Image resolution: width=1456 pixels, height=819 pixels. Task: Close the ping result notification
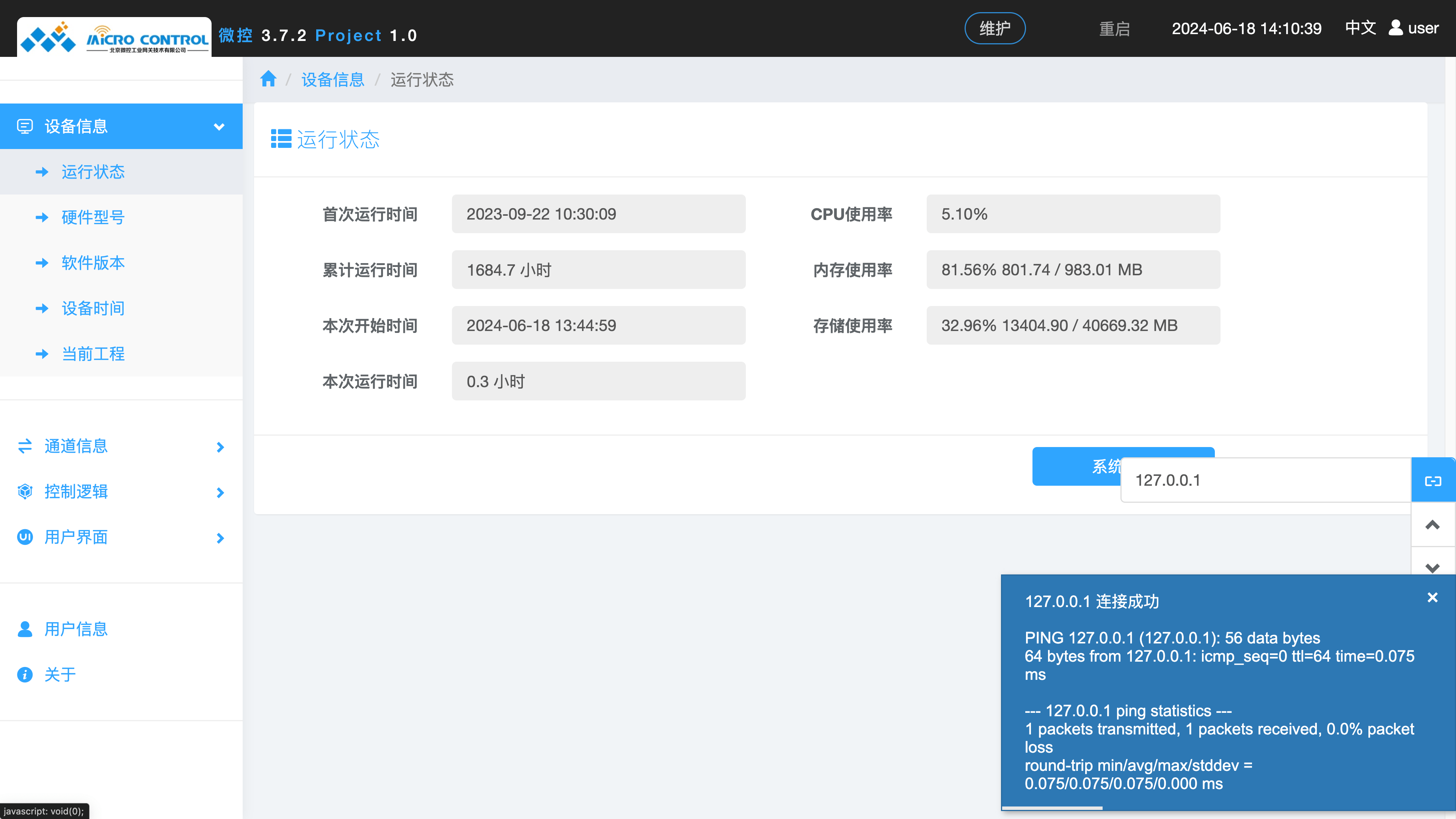click(1432, 598)
